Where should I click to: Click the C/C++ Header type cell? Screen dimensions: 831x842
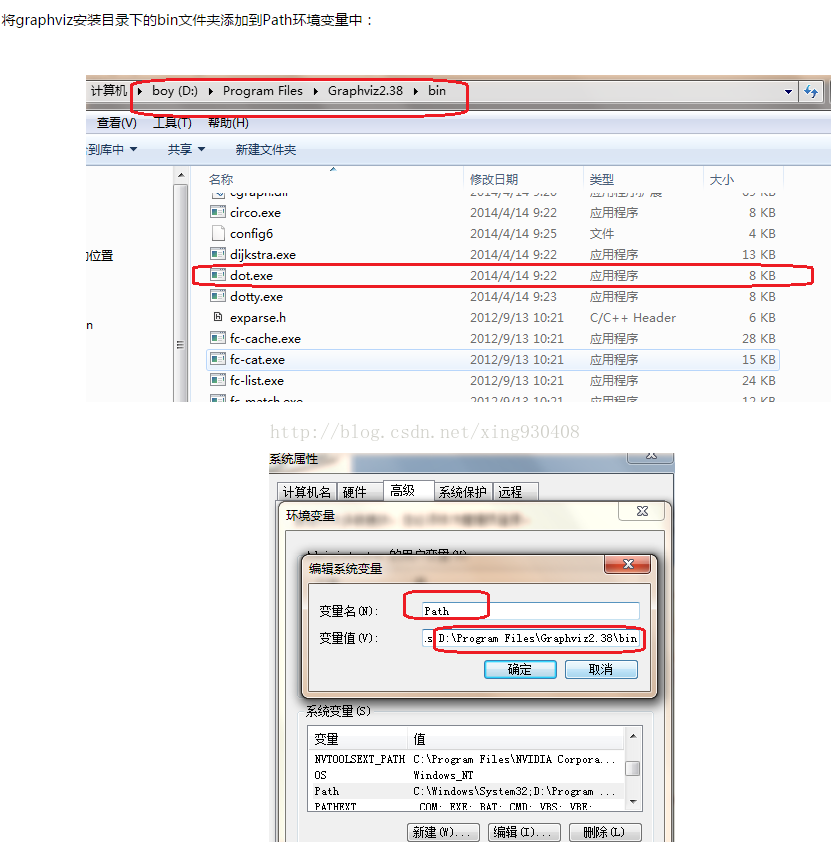point(632,317)
